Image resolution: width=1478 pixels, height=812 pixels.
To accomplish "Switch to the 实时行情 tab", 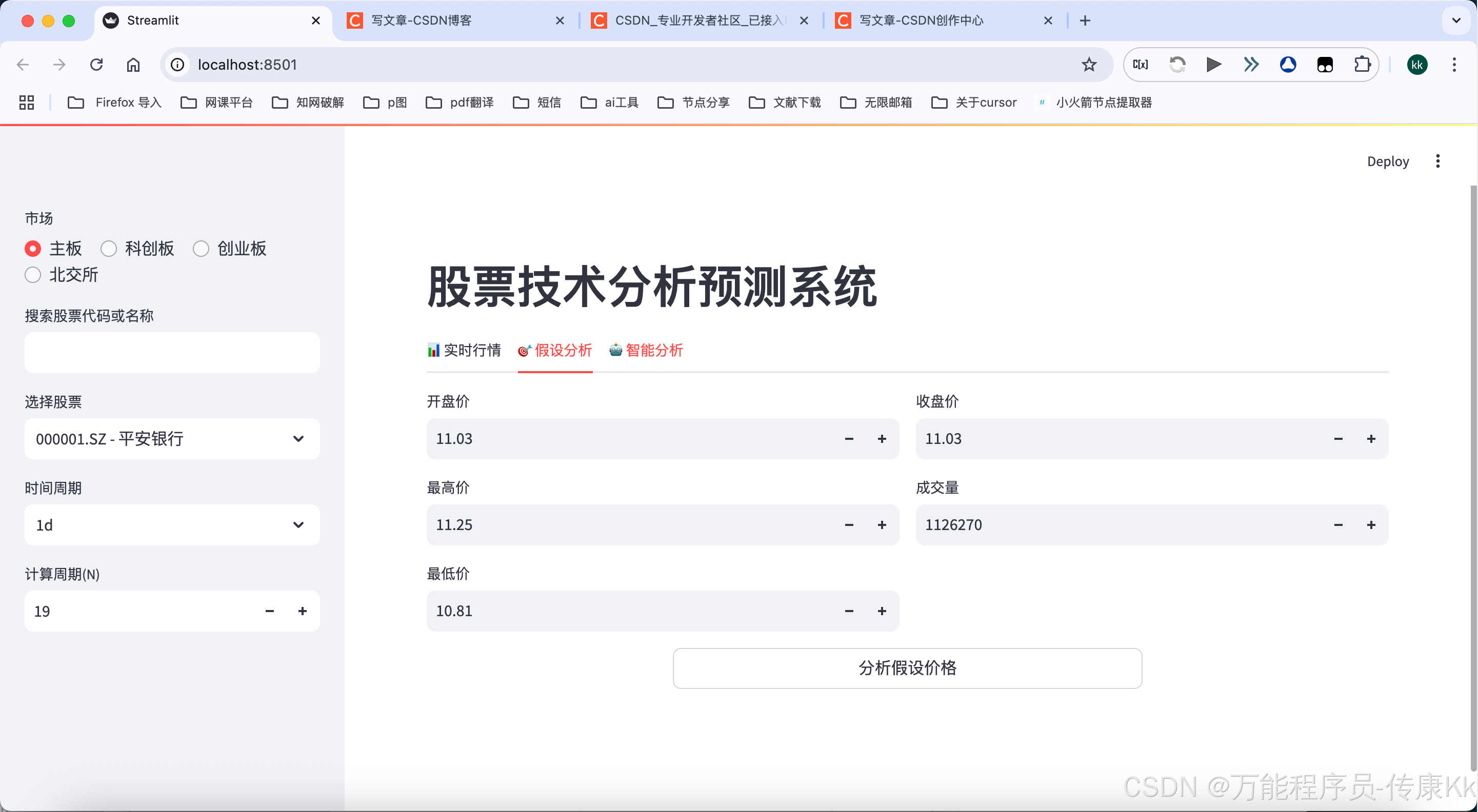I will 464,350.
